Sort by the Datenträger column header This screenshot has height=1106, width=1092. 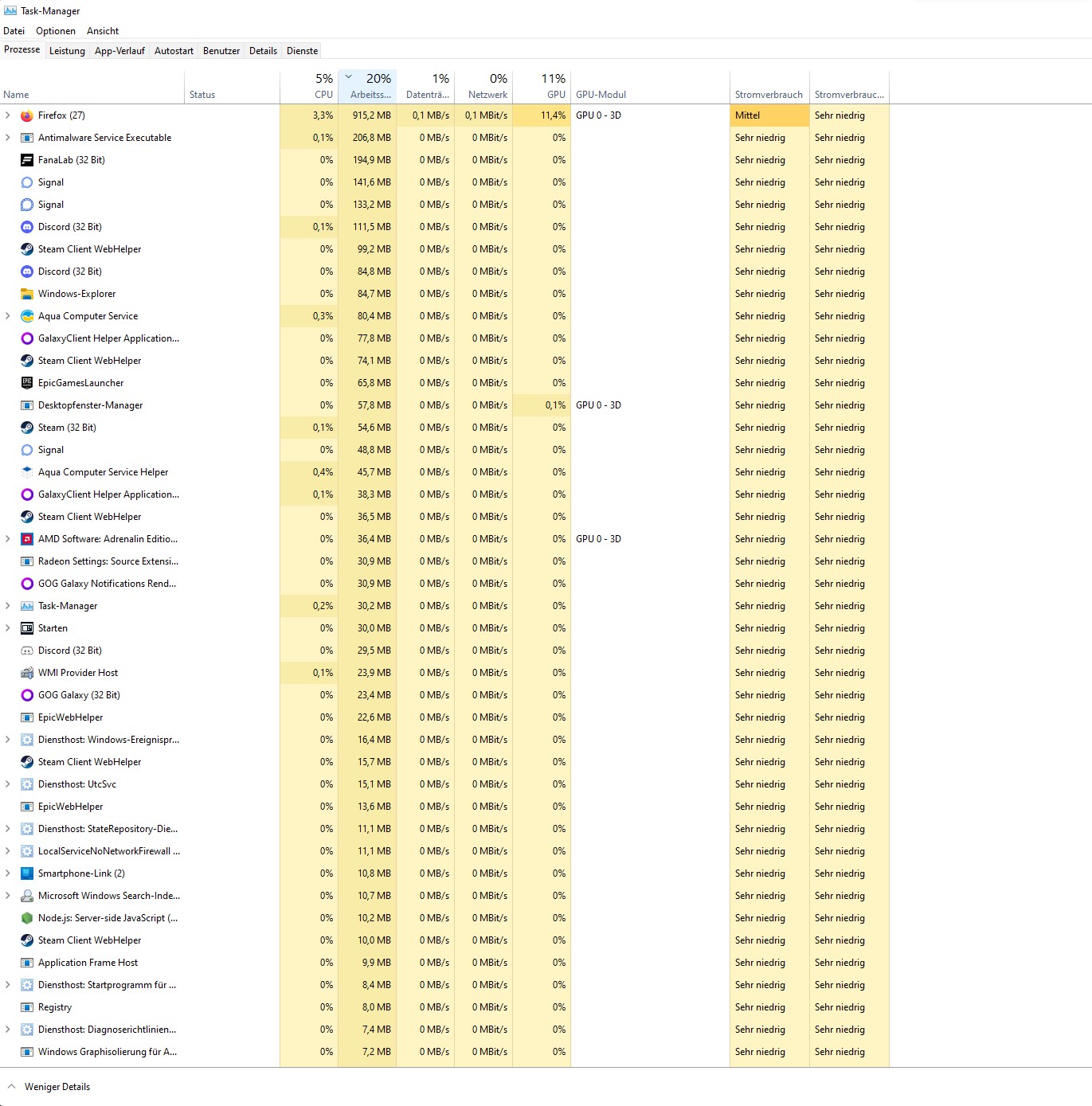coord(425,87)
